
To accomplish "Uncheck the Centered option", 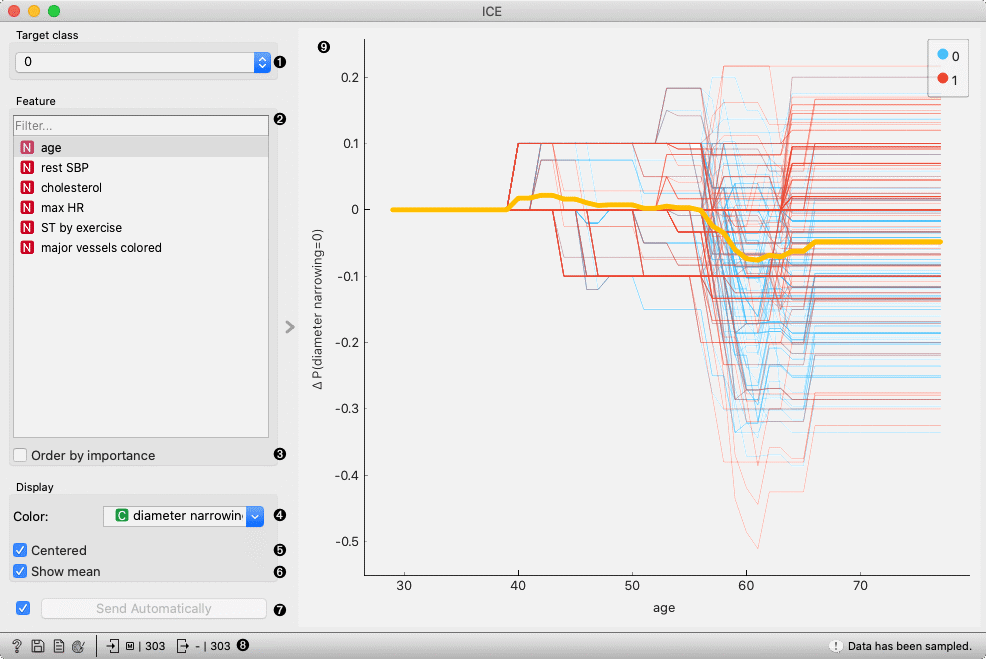I will pyautogui.click(x=21, y=550).
